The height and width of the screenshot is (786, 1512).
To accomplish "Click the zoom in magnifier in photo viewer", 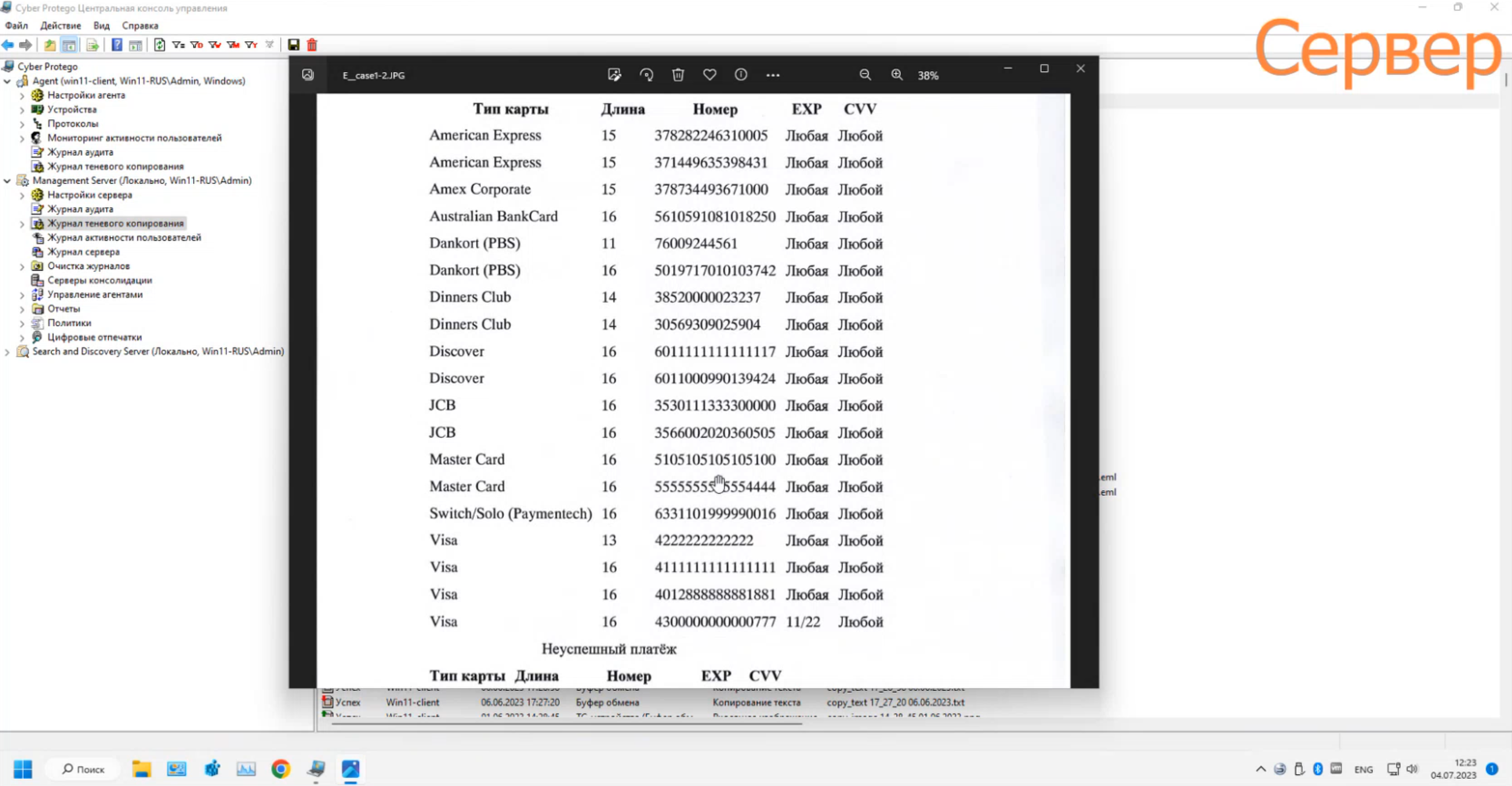I will [x=896, y=75].
